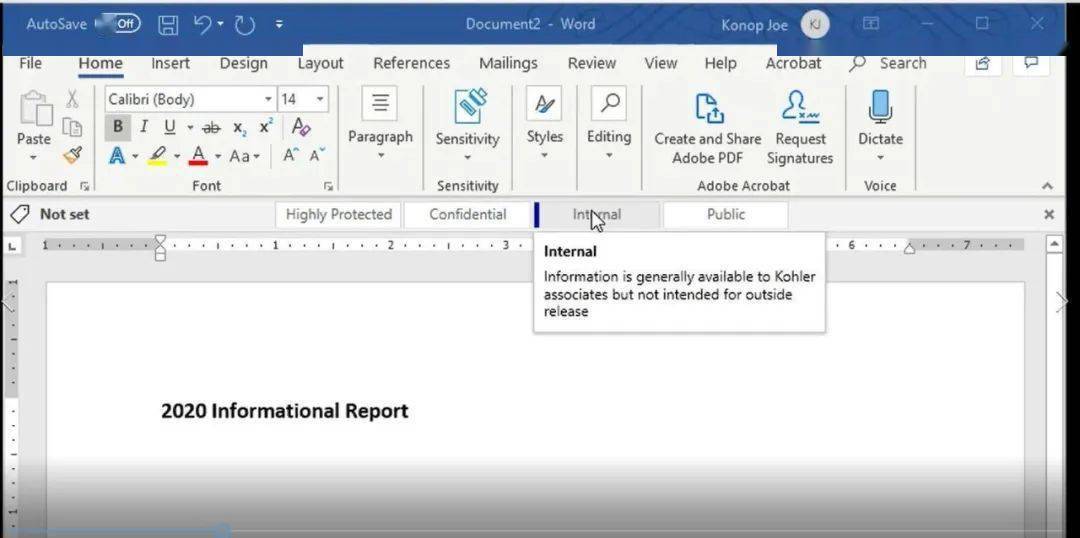Click the Increase Font Size icon

tap(291, 156)
